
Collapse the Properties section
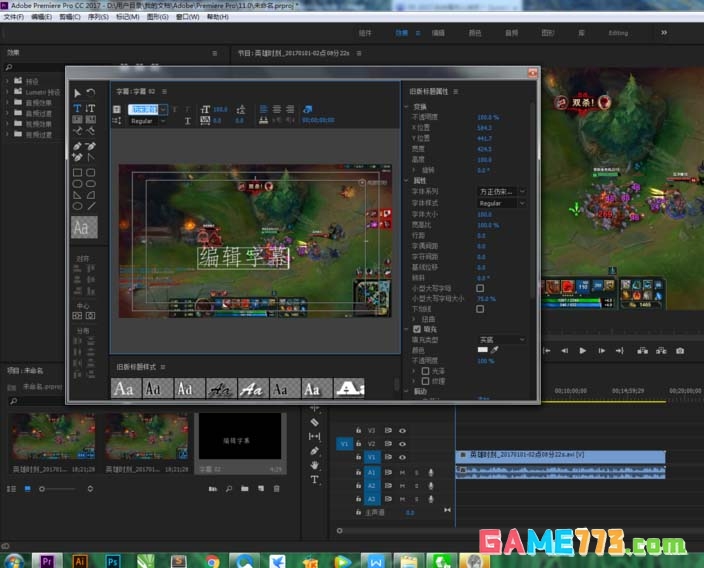(x=406, y=181)
